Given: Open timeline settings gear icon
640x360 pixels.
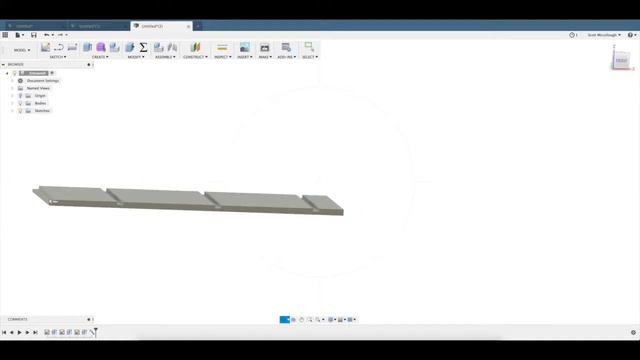Looking at the screenshot, I should (633, 333).
